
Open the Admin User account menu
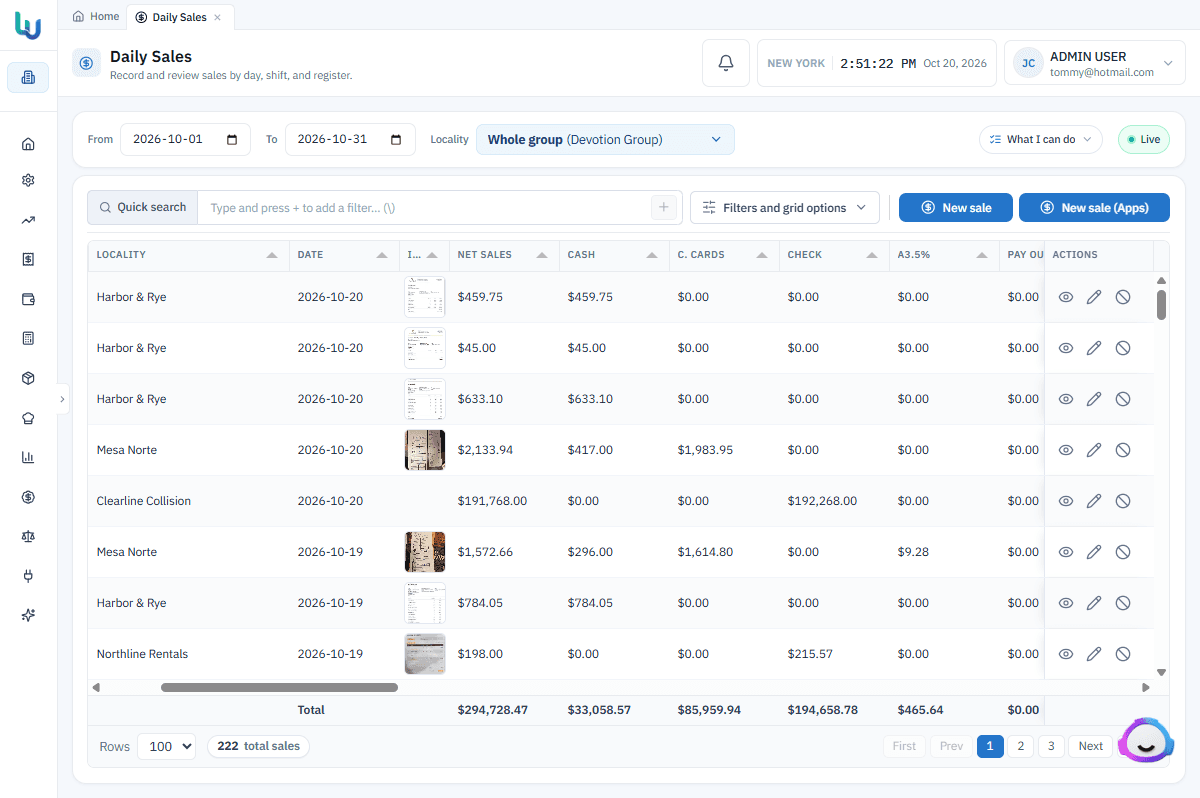tap(1095, 63)
